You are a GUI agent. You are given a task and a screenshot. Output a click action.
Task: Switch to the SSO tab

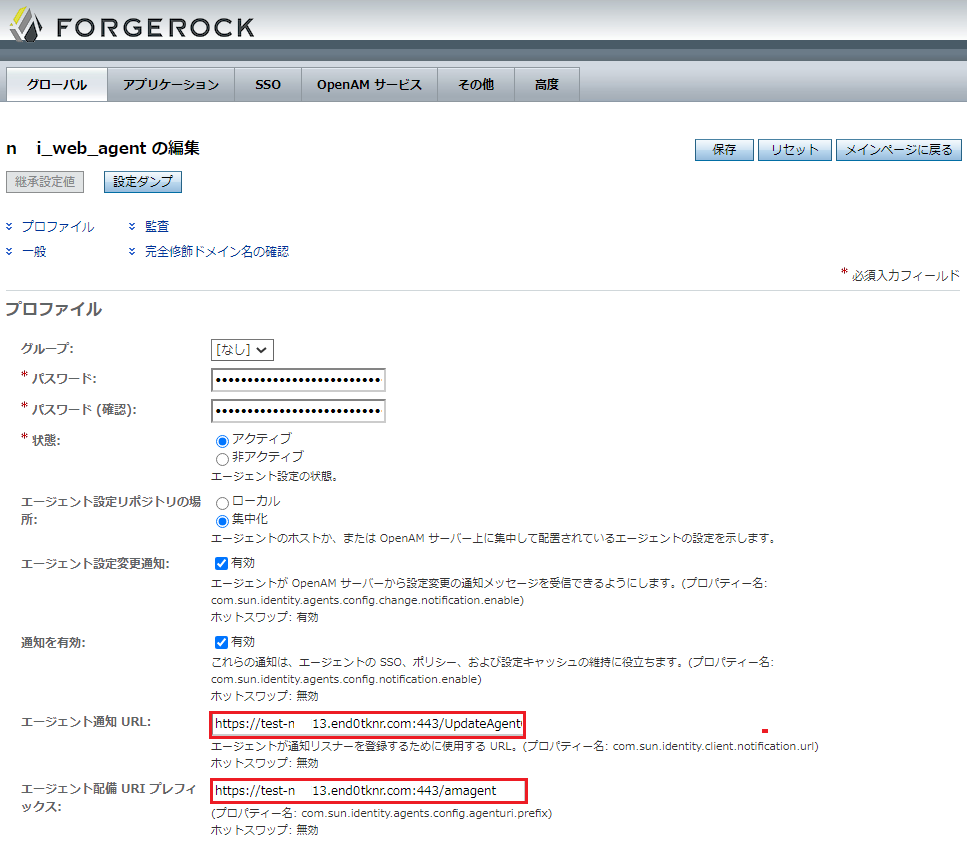(x=268, y=84)
